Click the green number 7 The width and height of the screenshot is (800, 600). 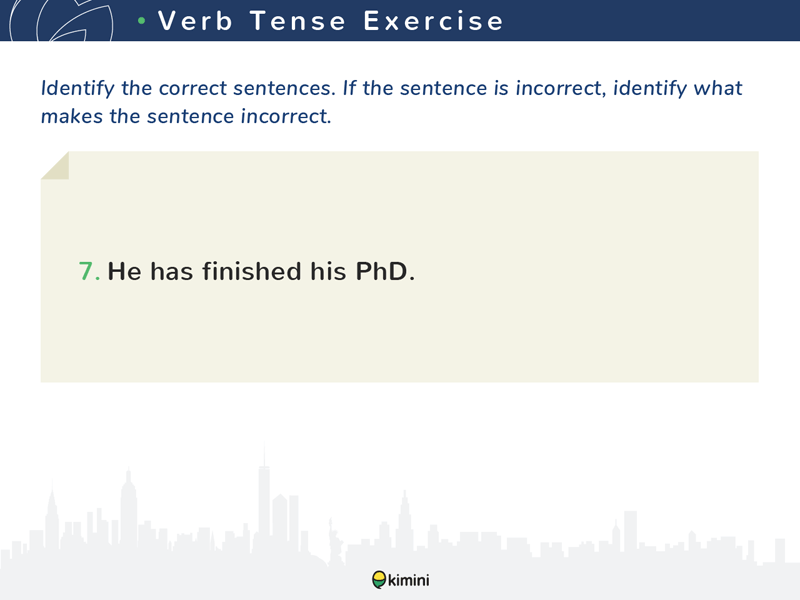(x=89, y=271)
